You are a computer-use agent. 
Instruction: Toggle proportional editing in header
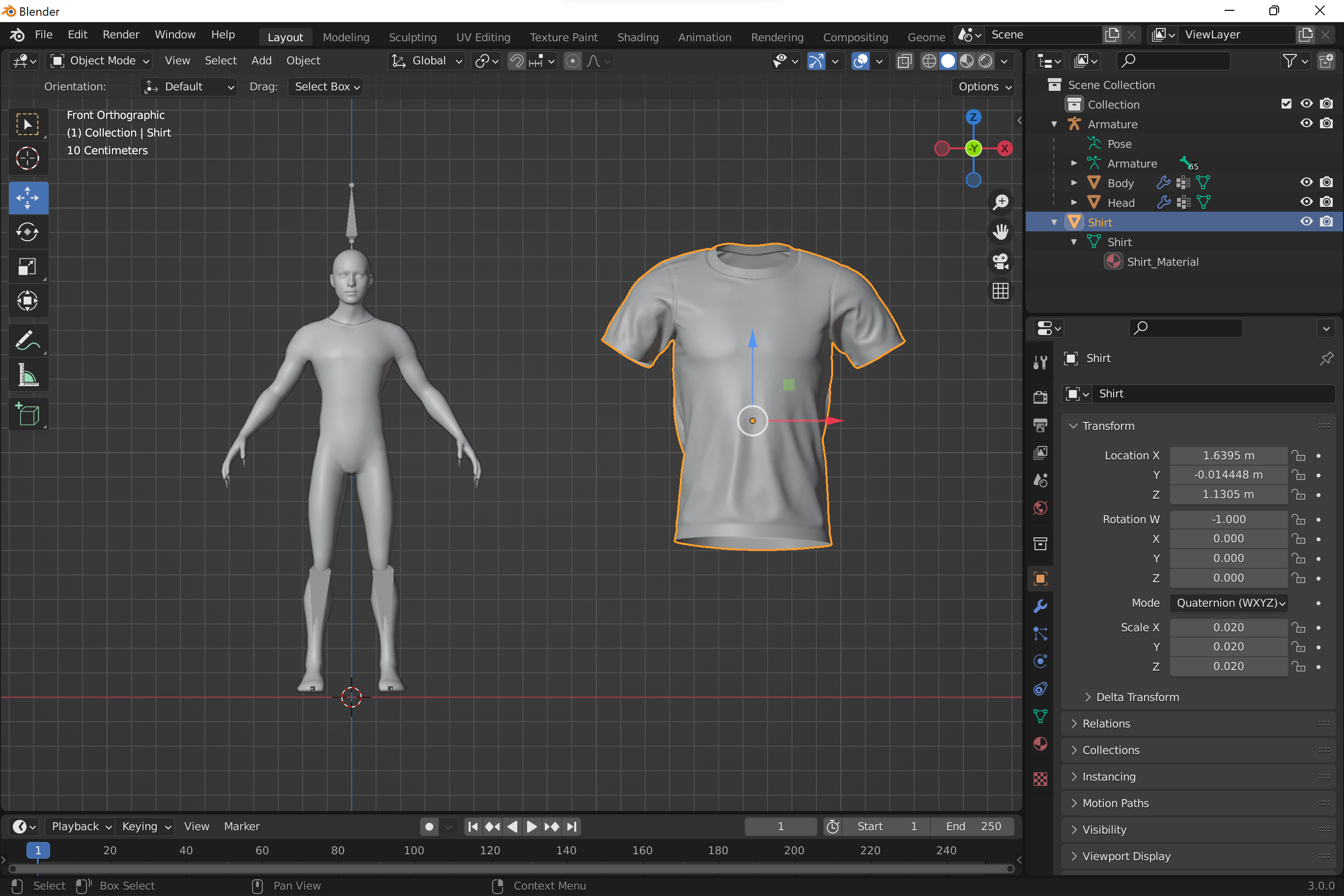coord(573,60)
